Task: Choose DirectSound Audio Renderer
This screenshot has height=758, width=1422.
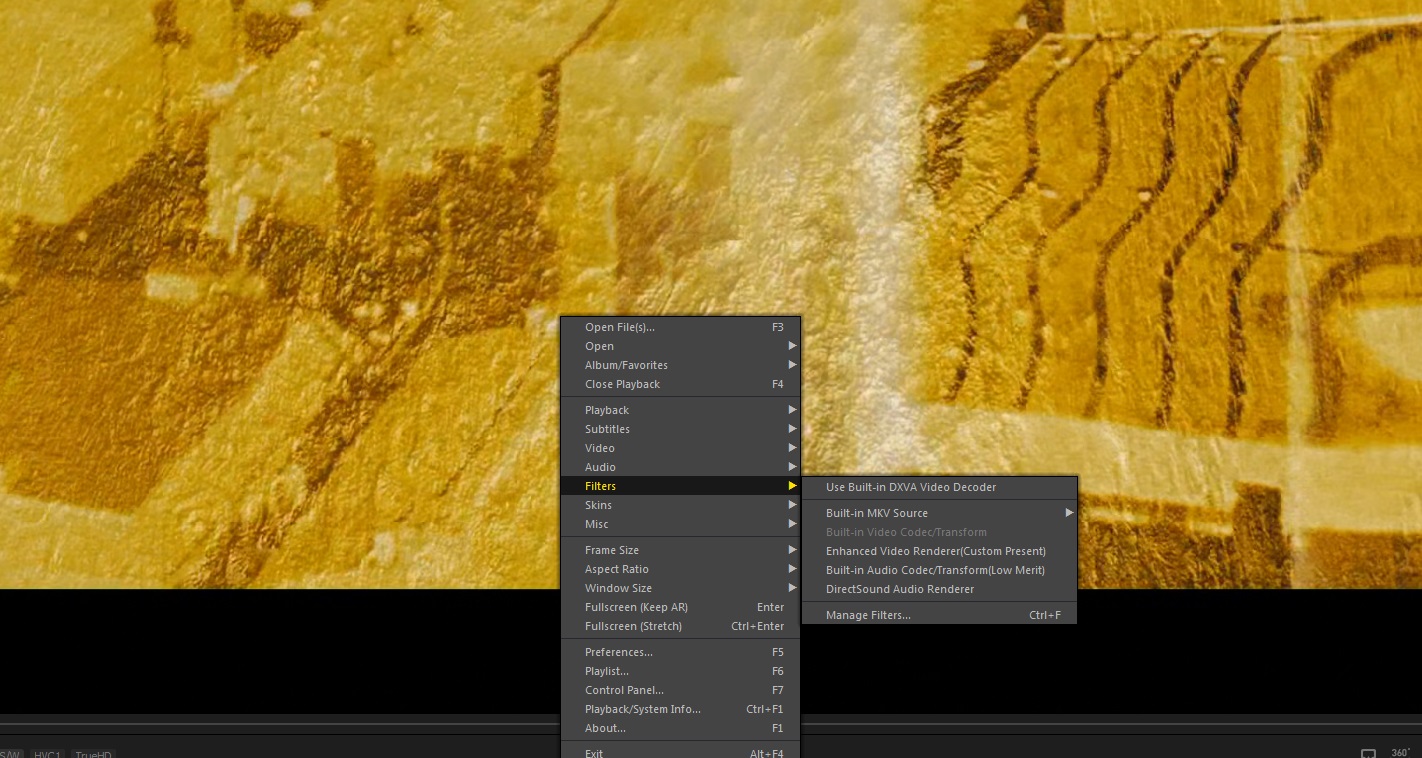Action: coord(899,589)
